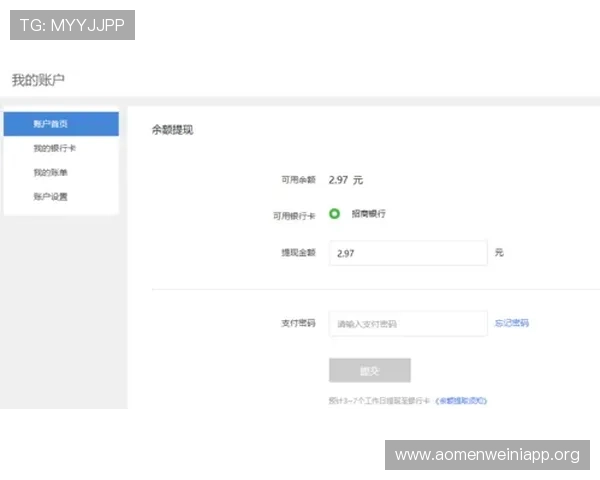Click the available balance value 2.97 元

click(x=346, y=180)
